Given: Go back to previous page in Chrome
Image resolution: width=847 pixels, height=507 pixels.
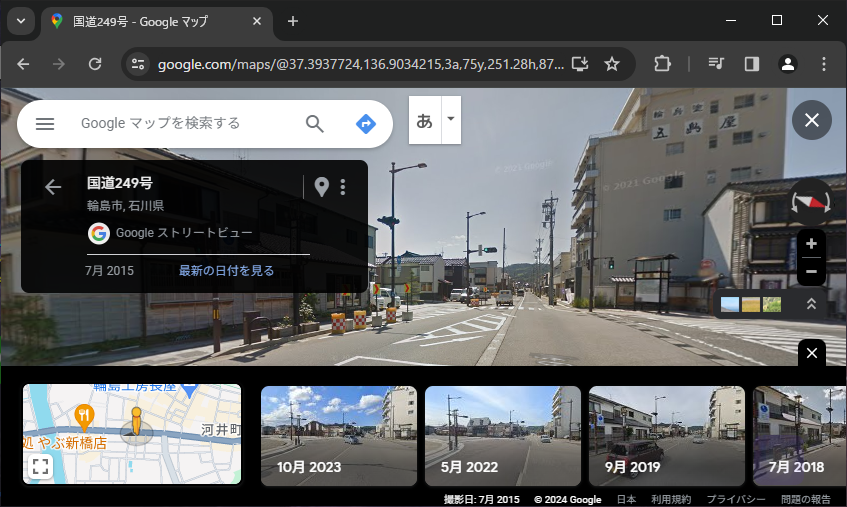Looking at the screenshot, I should click(23, 64).
